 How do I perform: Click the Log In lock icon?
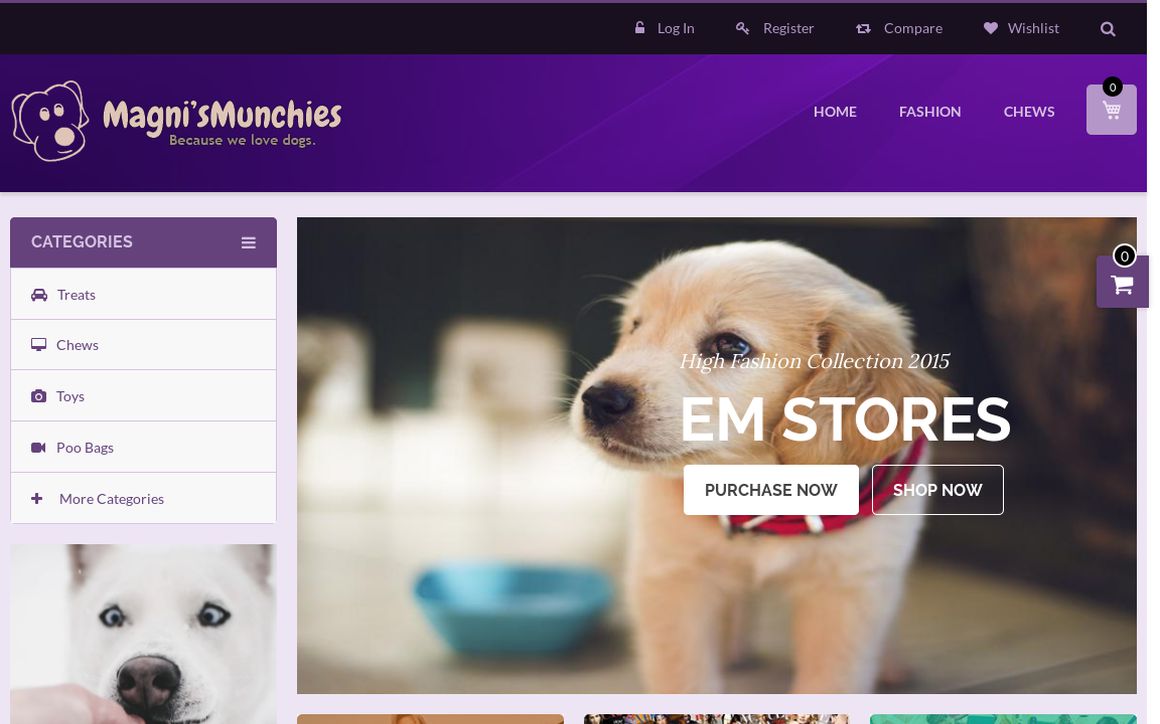coord(640,27)
